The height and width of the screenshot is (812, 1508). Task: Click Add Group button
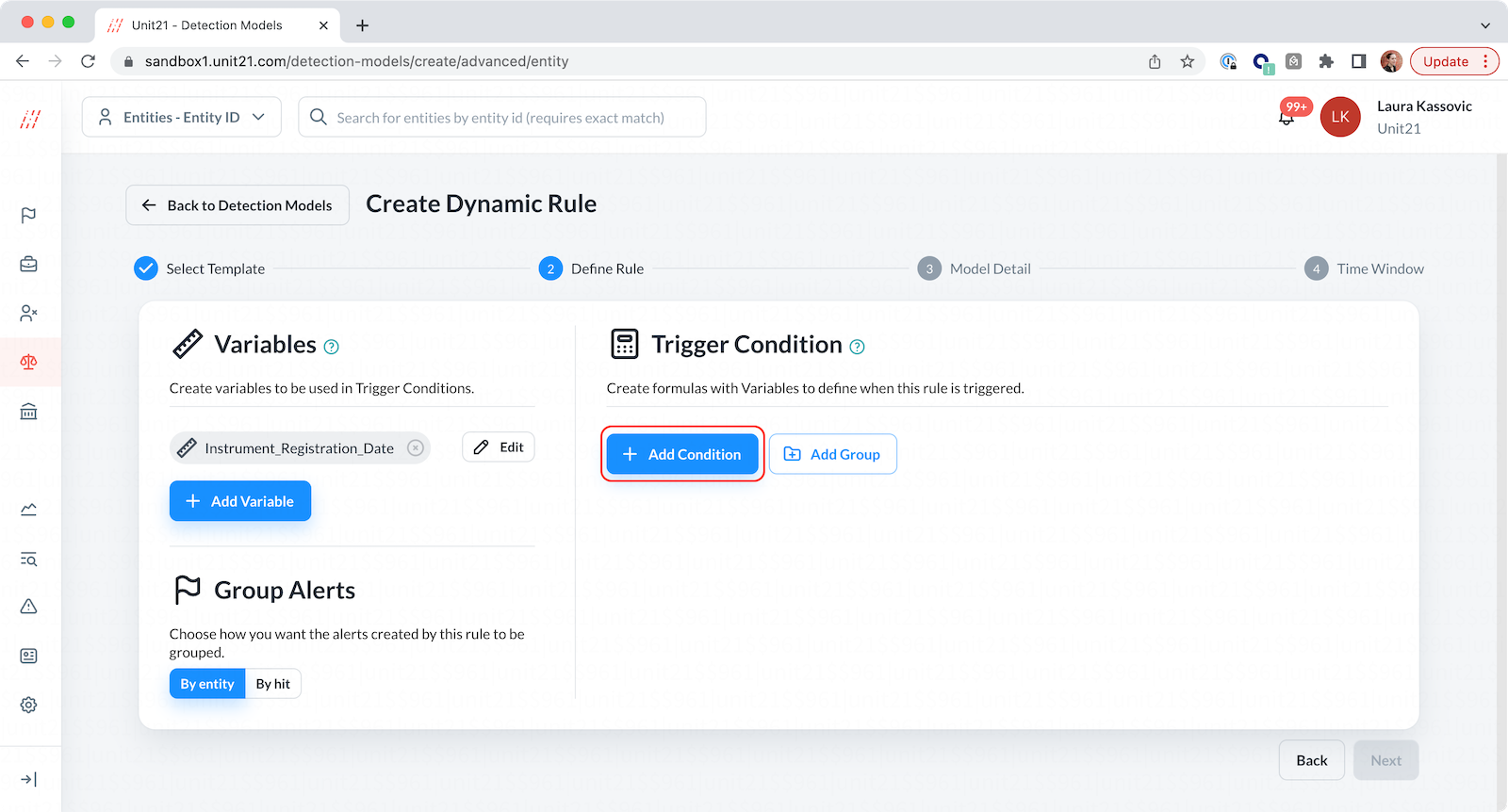click(x=833, y=454)
